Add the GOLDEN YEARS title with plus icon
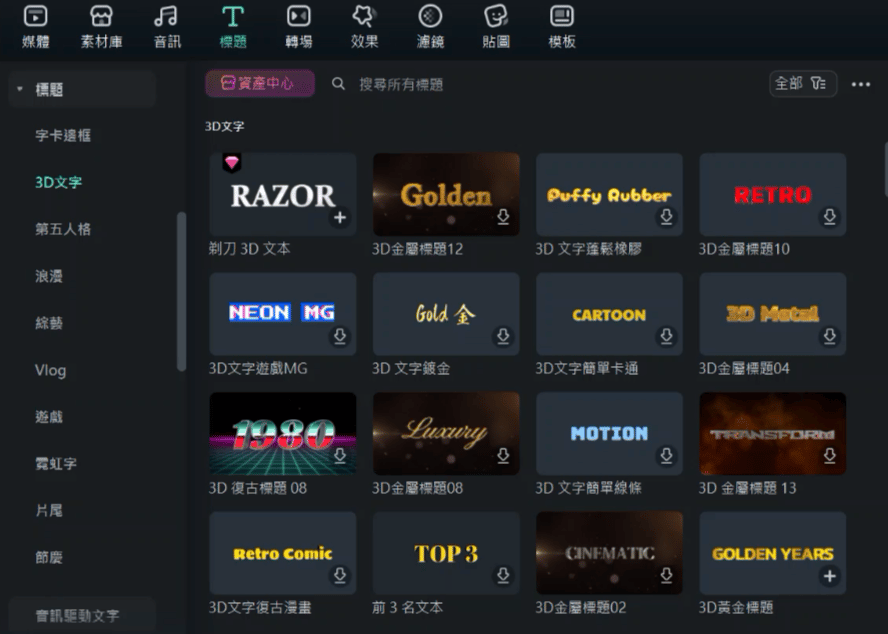 tap(829, 576)
